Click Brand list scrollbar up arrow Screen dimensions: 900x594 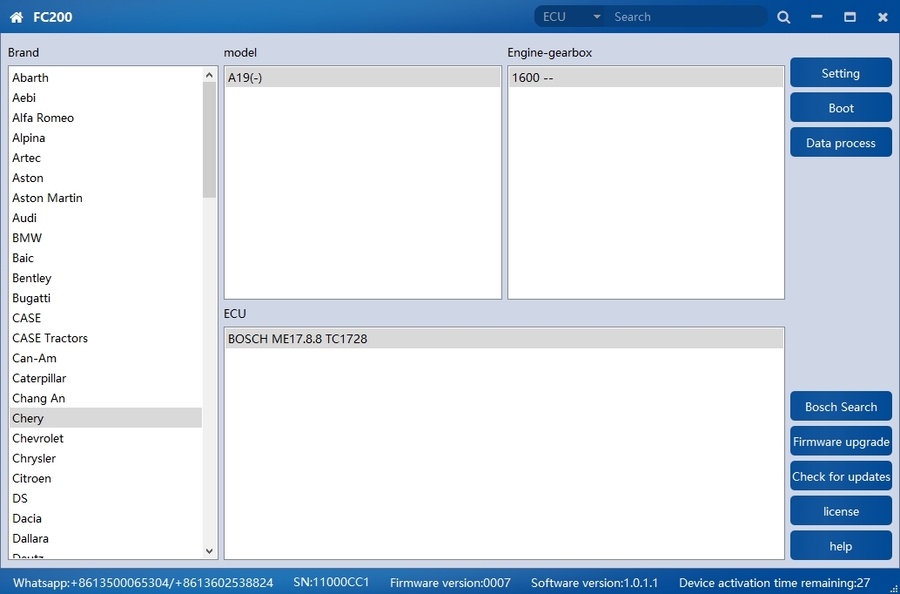(209, 75)
